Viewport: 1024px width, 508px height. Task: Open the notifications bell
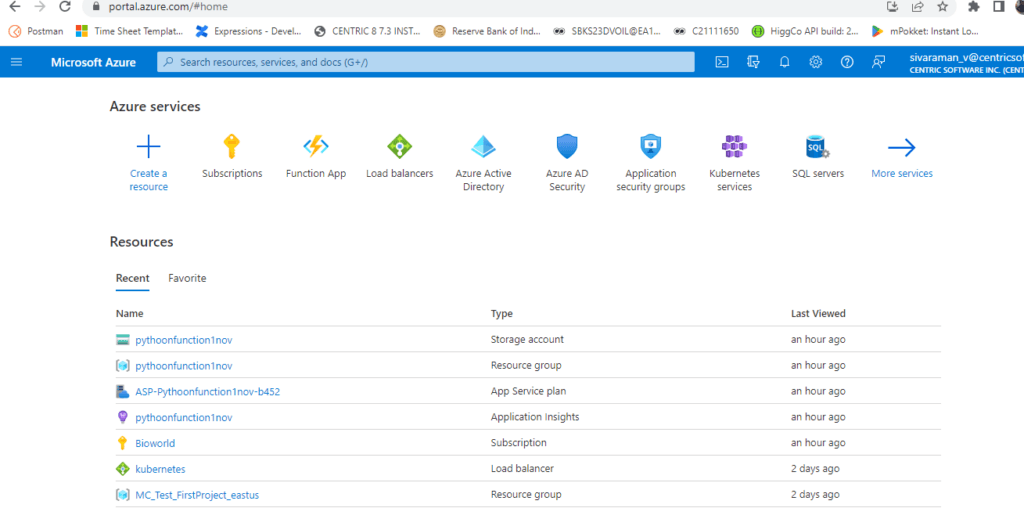point(784,62)
